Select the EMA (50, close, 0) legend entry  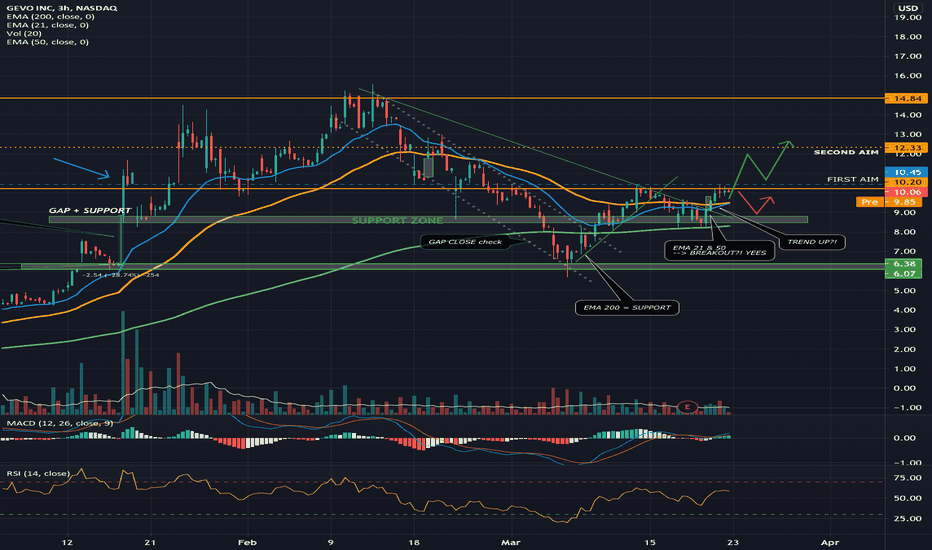pos(48,42)
